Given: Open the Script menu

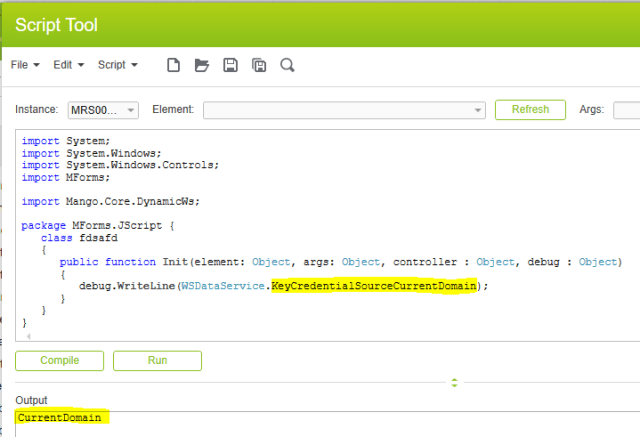Looking at the screenshot, I should 117,65.
